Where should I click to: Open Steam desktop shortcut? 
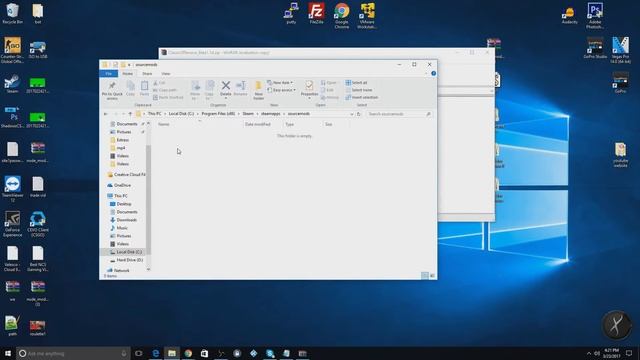click(x=12, y=83)
